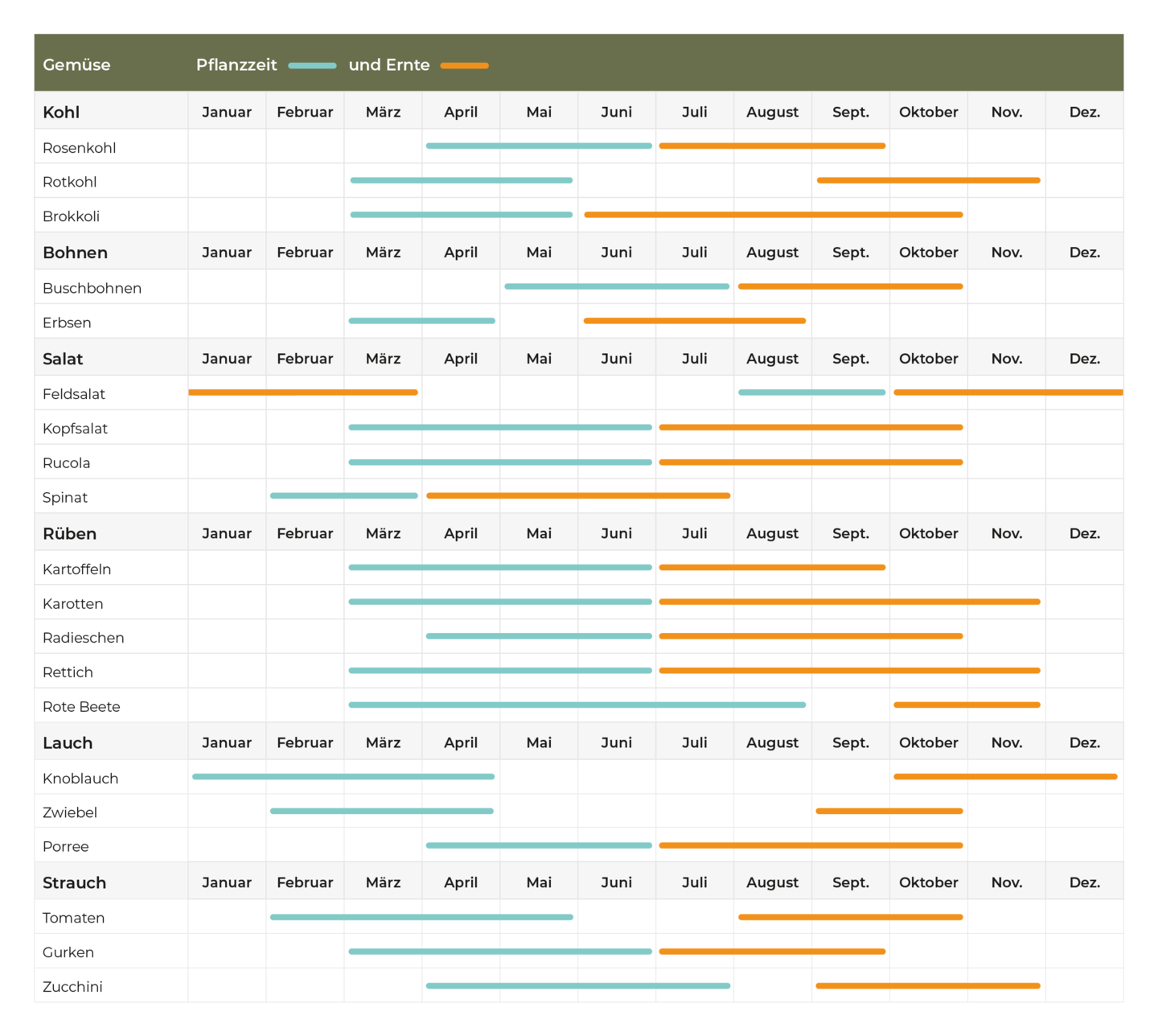This screenshot has width=1158, height=1036.
Task: Click the orange Ernte legend swatch
Action: (464, 66)
